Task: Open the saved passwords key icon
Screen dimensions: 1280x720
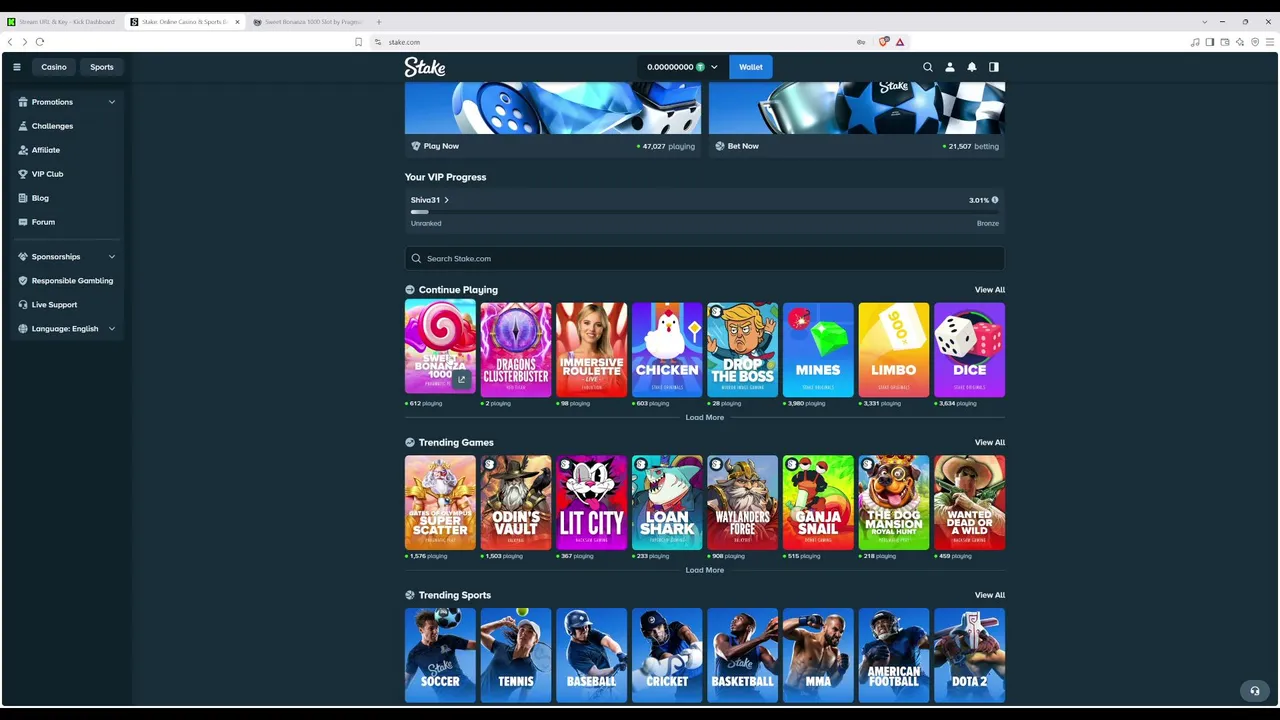Action: [x=861, y=42]
